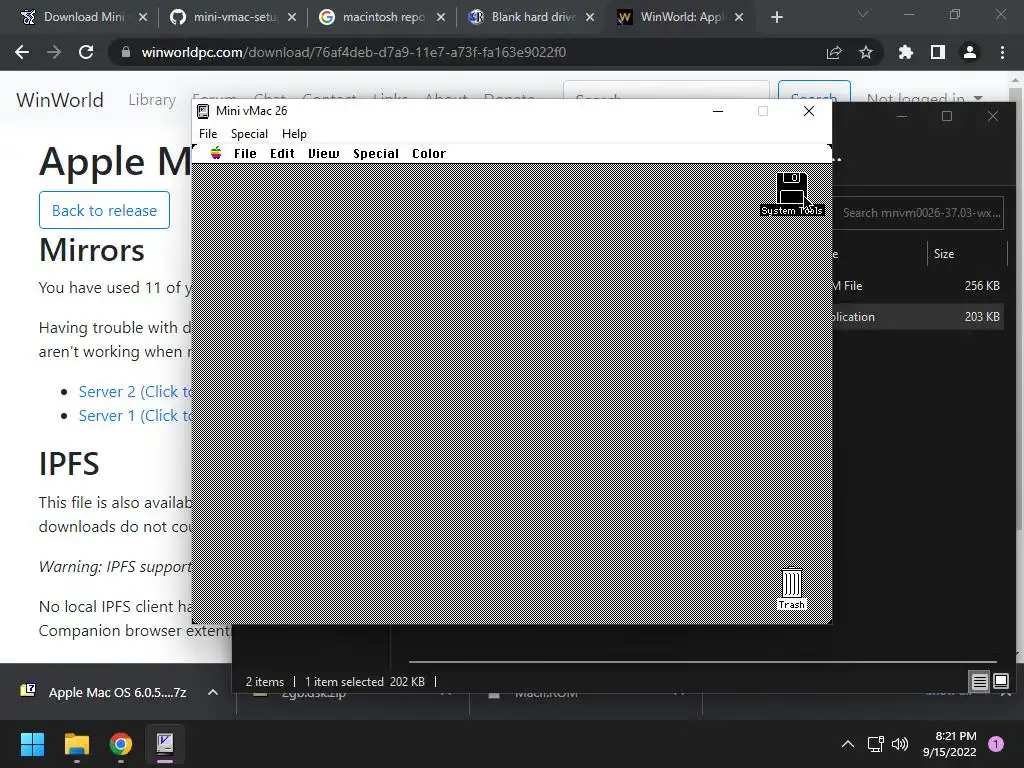The image size is (1024, 768).
Task: Expand Not logged in dropdown
Action: click(x=923, y=99)
